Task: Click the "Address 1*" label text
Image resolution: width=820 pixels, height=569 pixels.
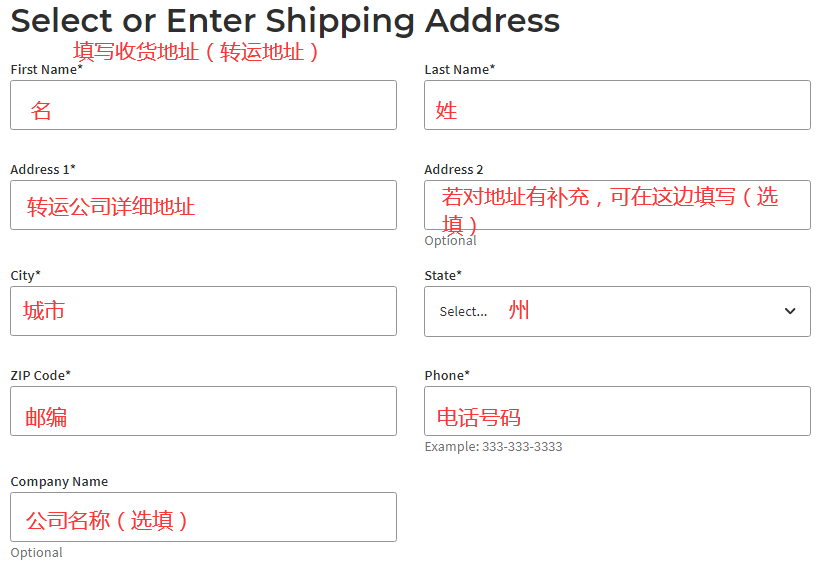Action: click(x=42, y=169)
